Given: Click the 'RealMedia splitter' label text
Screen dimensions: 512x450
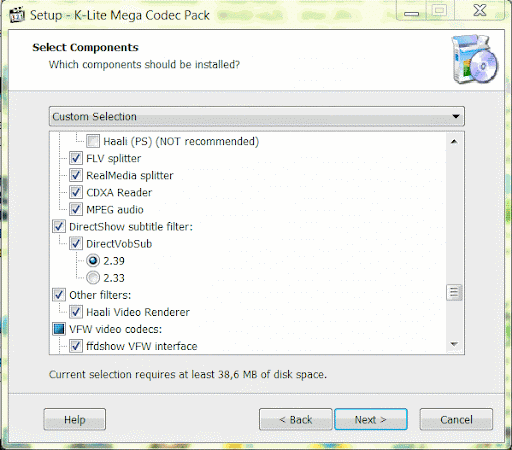Looking at the screenshot, I should point(130,176).
